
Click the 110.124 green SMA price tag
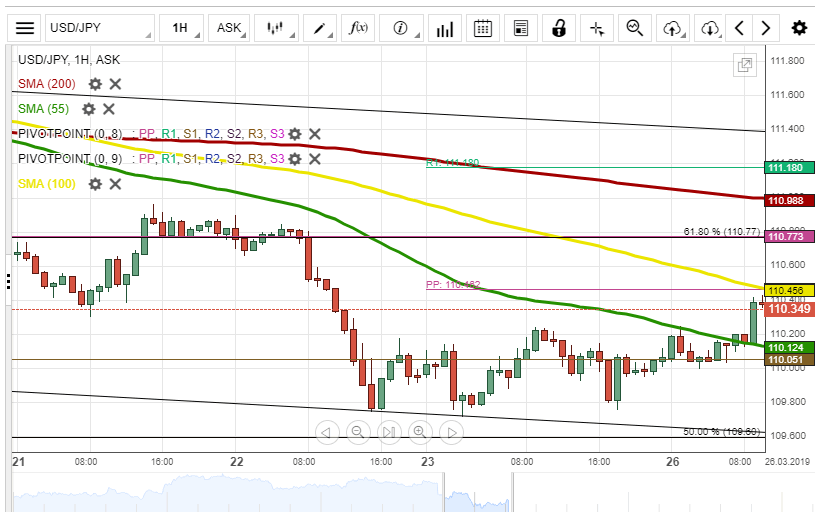coord(789,347)
